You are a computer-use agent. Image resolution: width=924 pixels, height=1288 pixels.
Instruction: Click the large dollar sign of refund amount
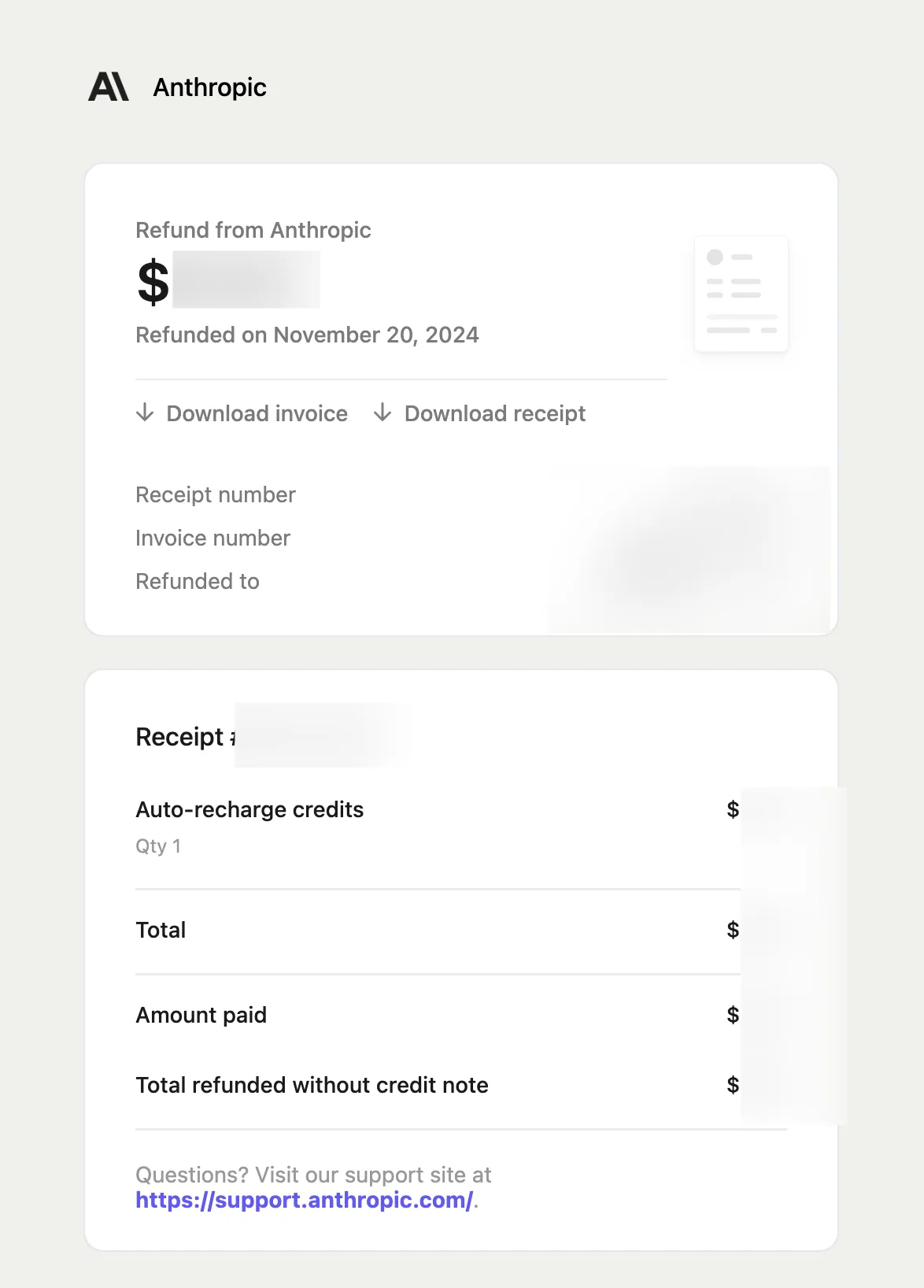pyautogui.click(x=153, y=282)
